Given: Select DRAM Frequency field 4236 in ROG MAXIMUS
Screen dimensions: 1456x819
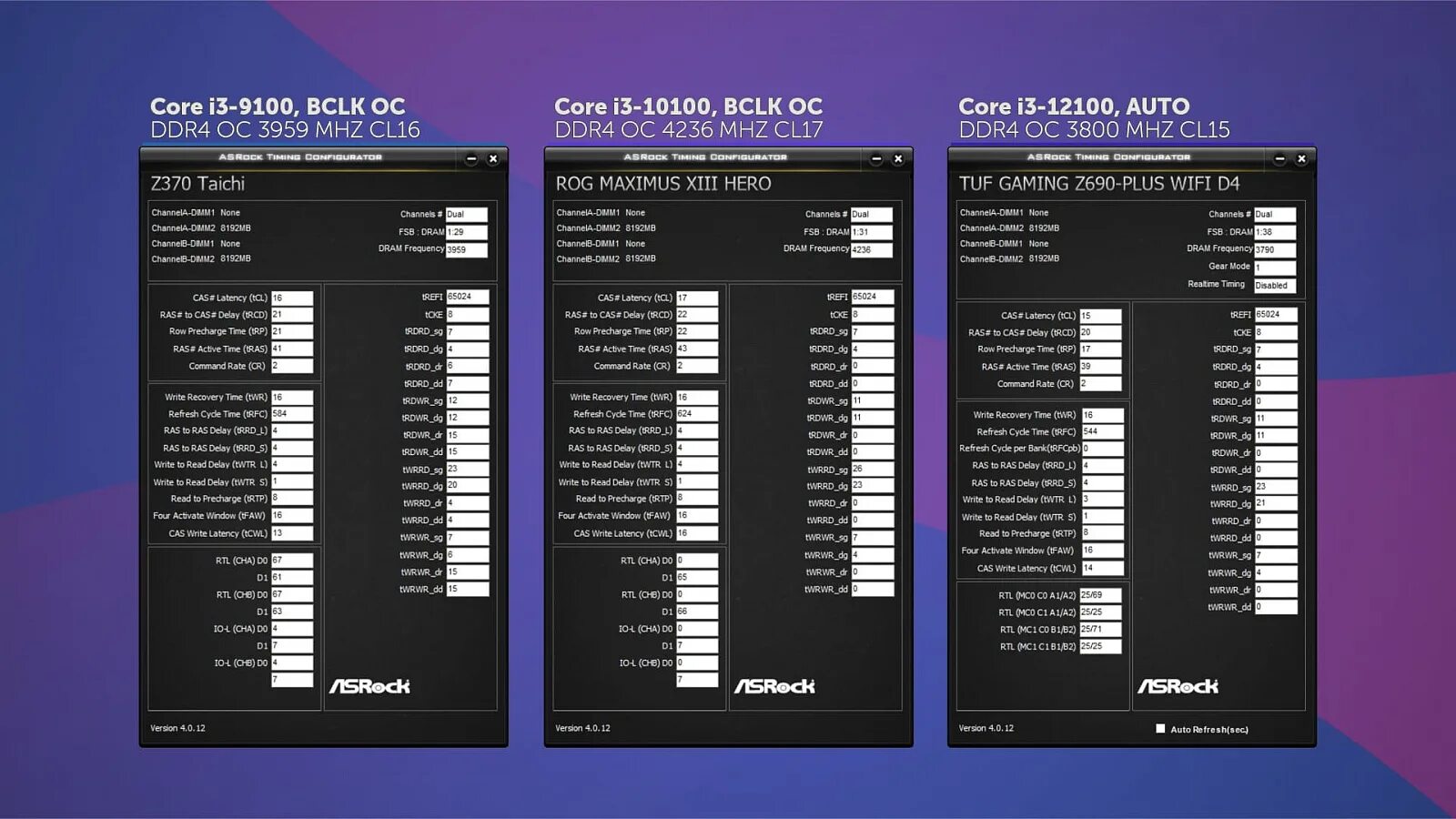Looking at the screenshot, I should click(872, 249).
